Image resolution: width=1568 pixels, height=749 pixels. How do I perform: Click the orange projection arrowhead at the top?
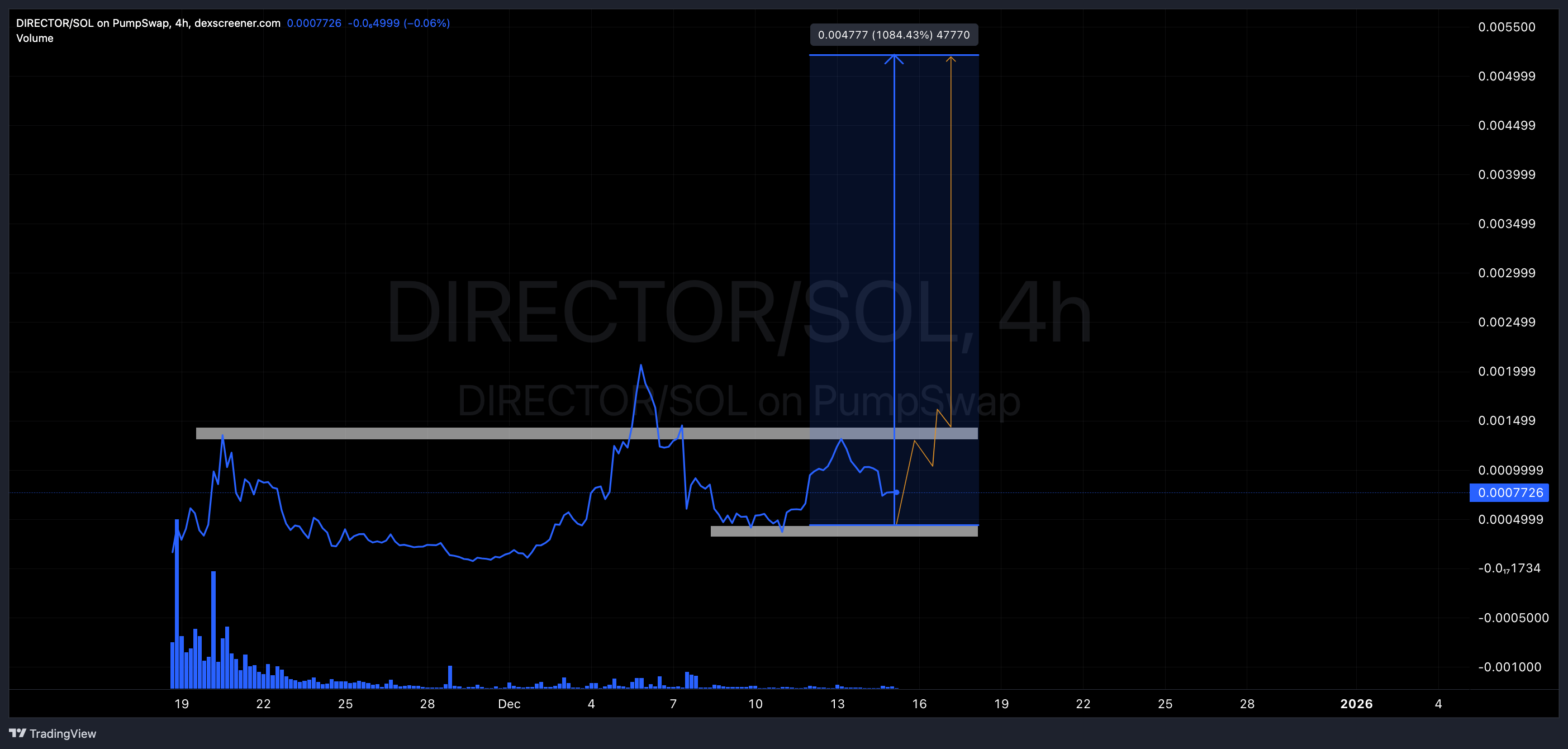click(950, 59)
